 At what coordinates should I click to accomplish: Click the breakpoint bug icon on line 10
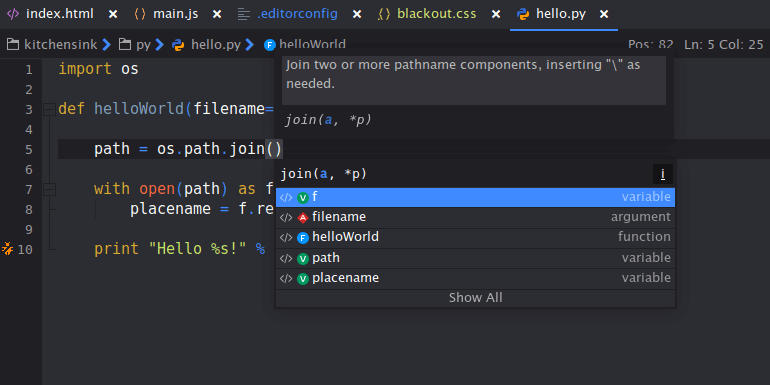pyautogui.click(x=8, y=248)
